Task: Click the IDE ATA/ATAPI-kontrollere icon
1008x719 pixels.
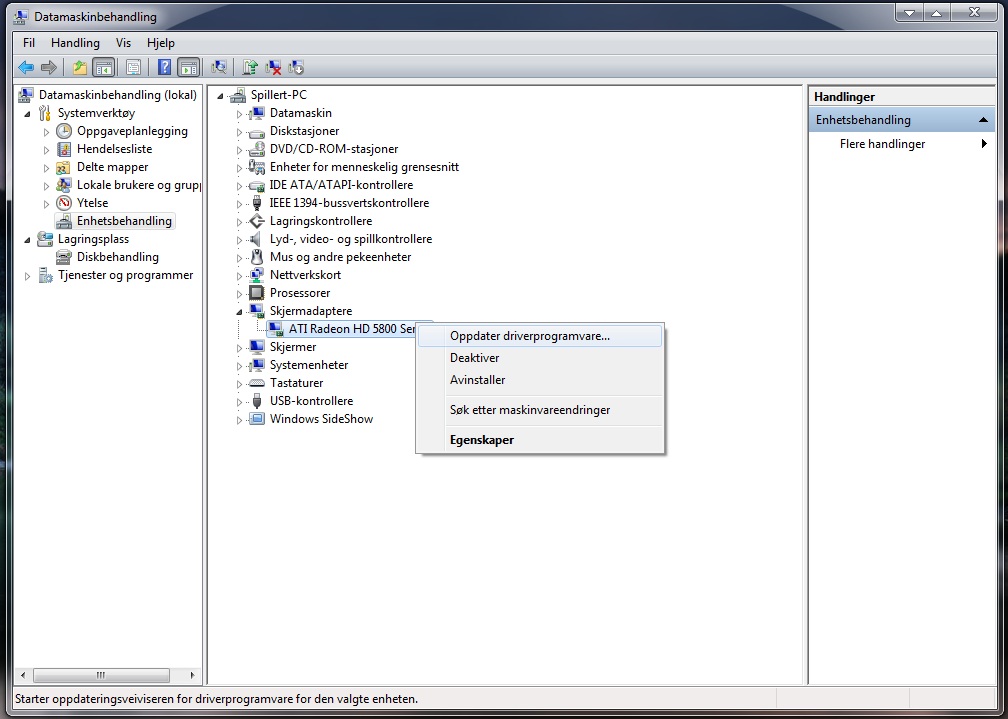Action: click(x=256, y=185)
